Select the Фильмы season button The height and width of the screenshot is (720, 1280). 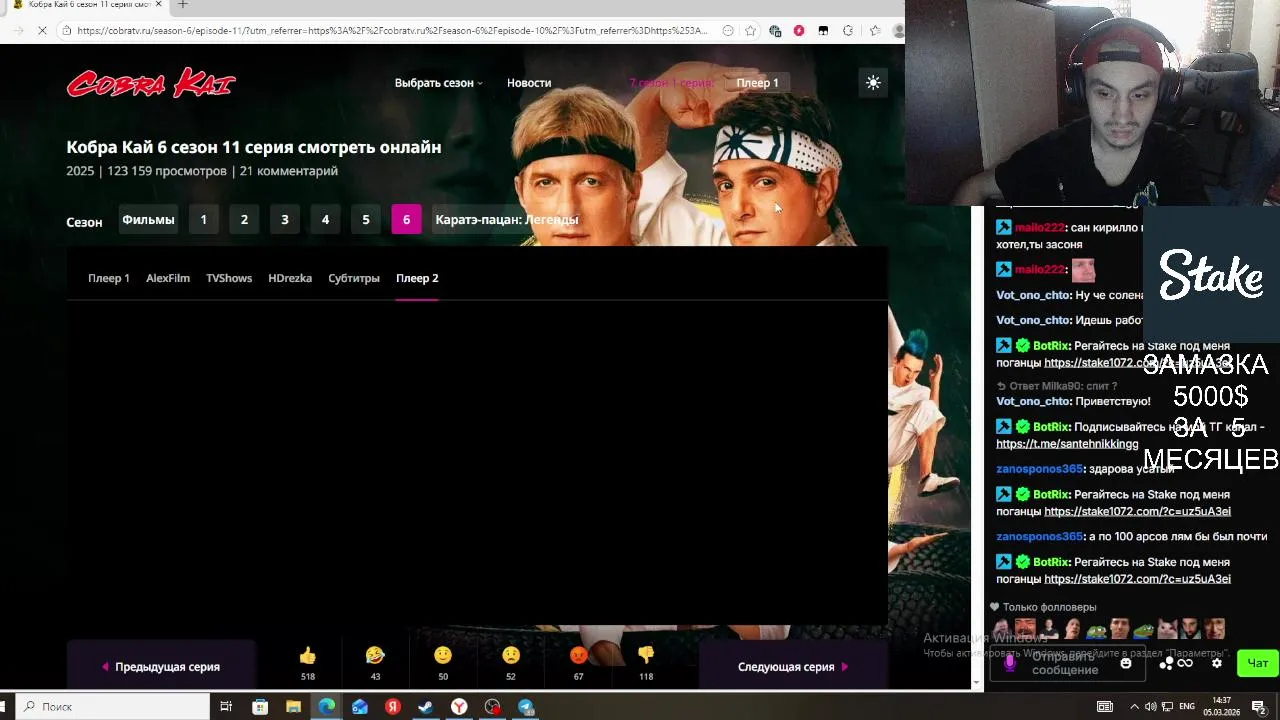coord(148,220)
